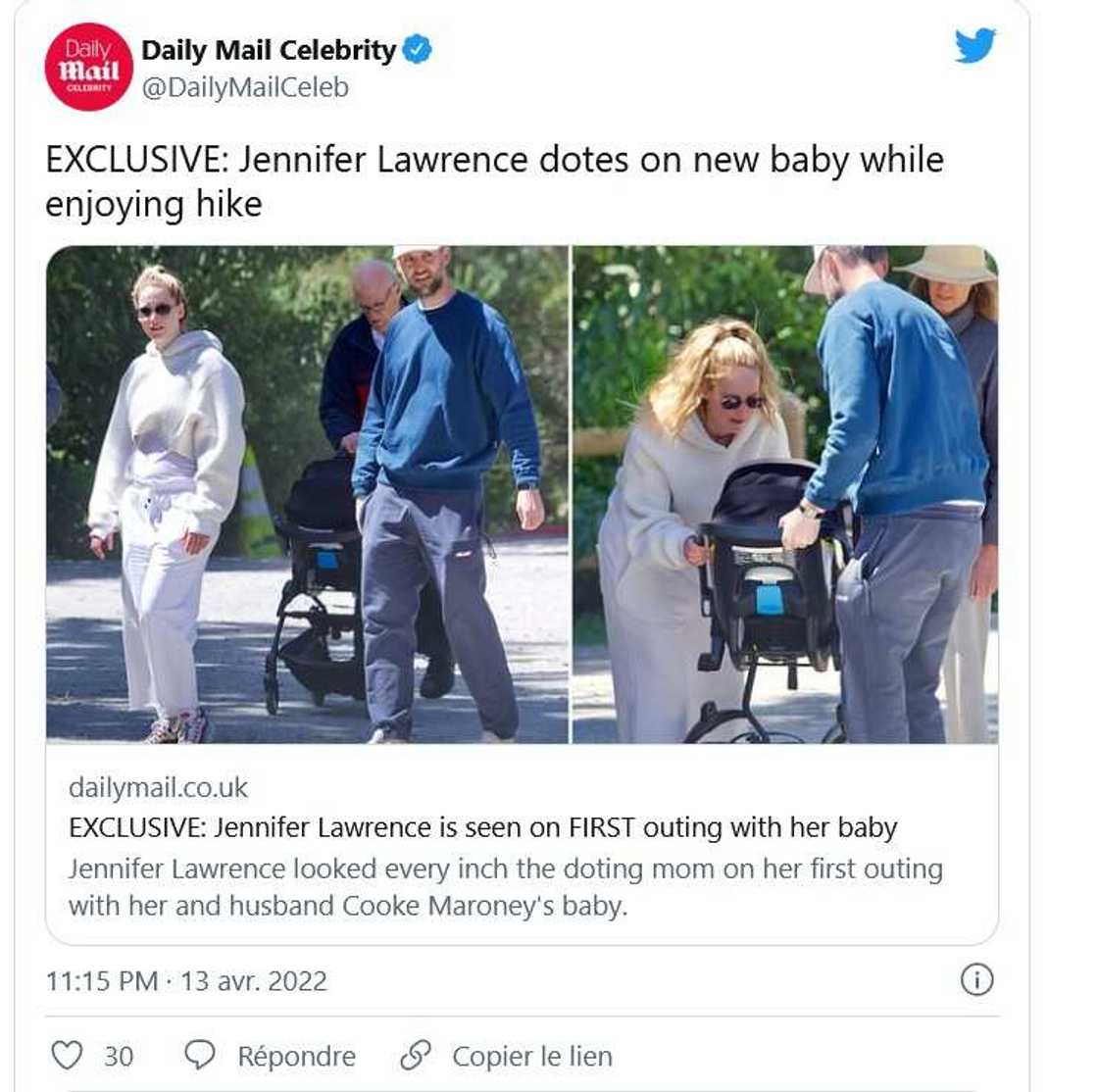Click the tweet text about enjoying hike
This screenshot has width=1098, height=1092.
click(494, 181)
